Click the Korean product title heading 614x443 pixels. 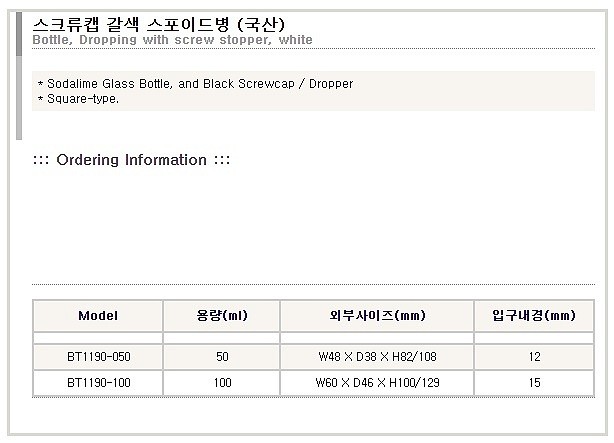pos(159,23)
